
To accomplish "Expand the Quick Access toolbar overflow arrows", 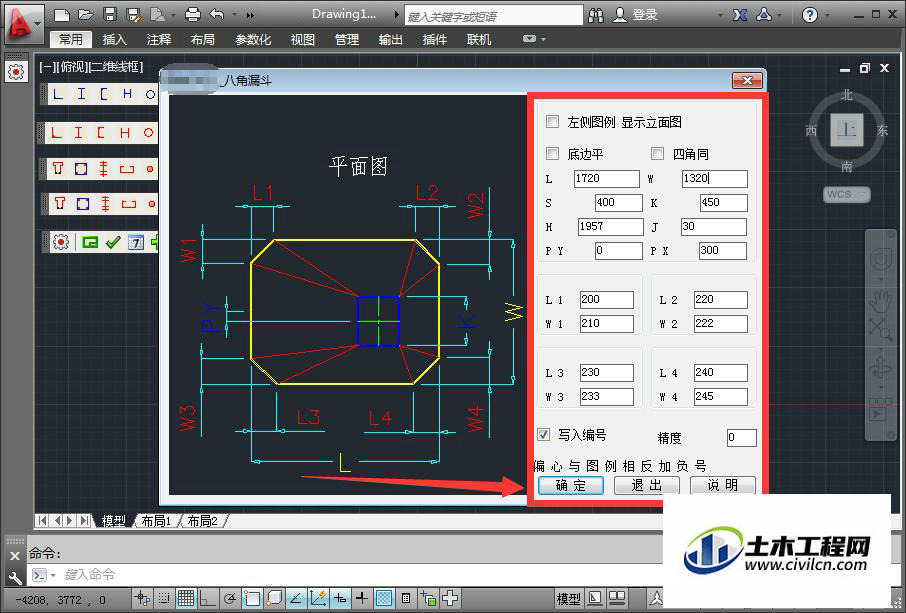I will click(250, 15).
